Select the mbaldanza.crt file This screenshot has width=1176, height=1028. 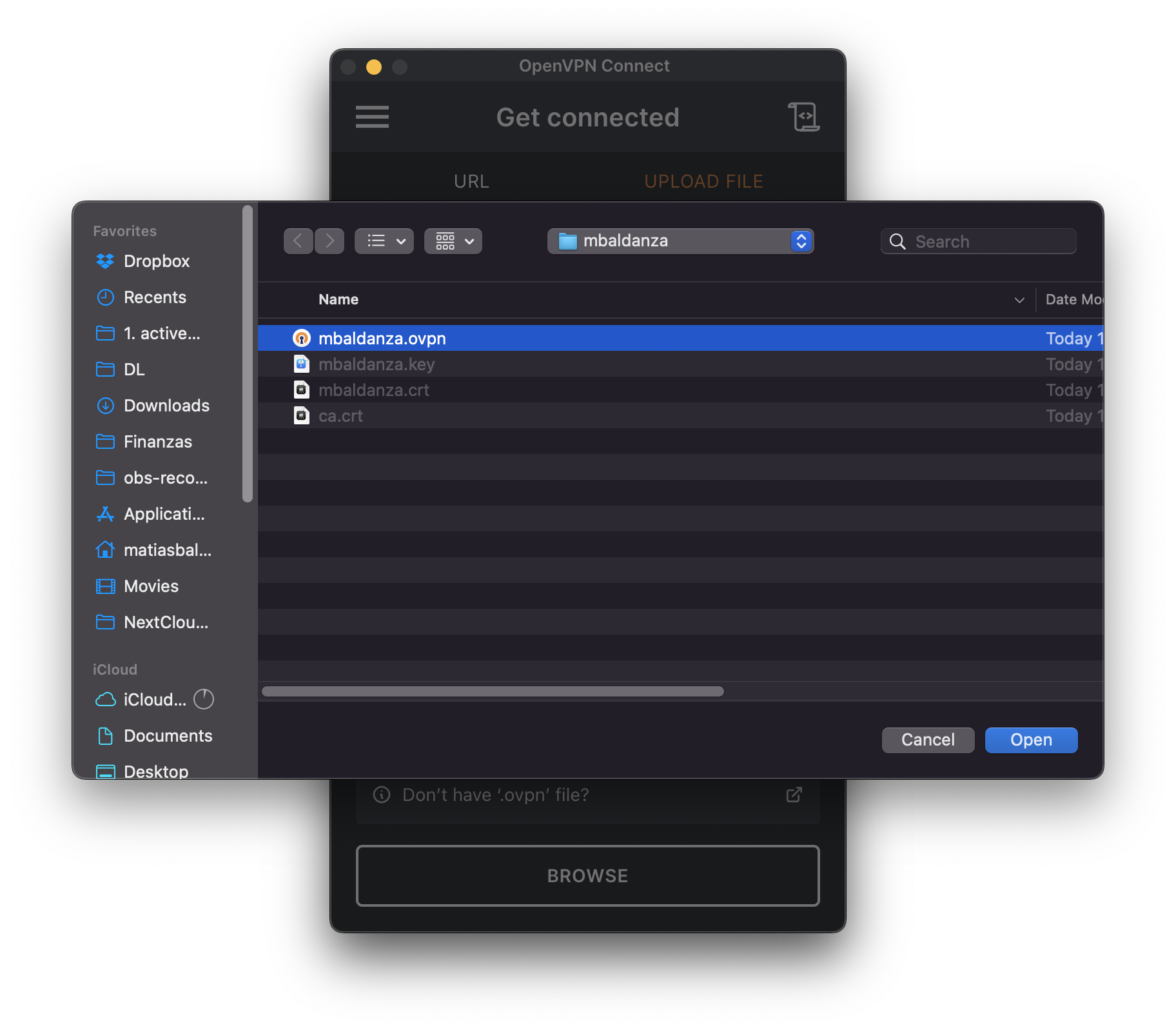[680, 390]
